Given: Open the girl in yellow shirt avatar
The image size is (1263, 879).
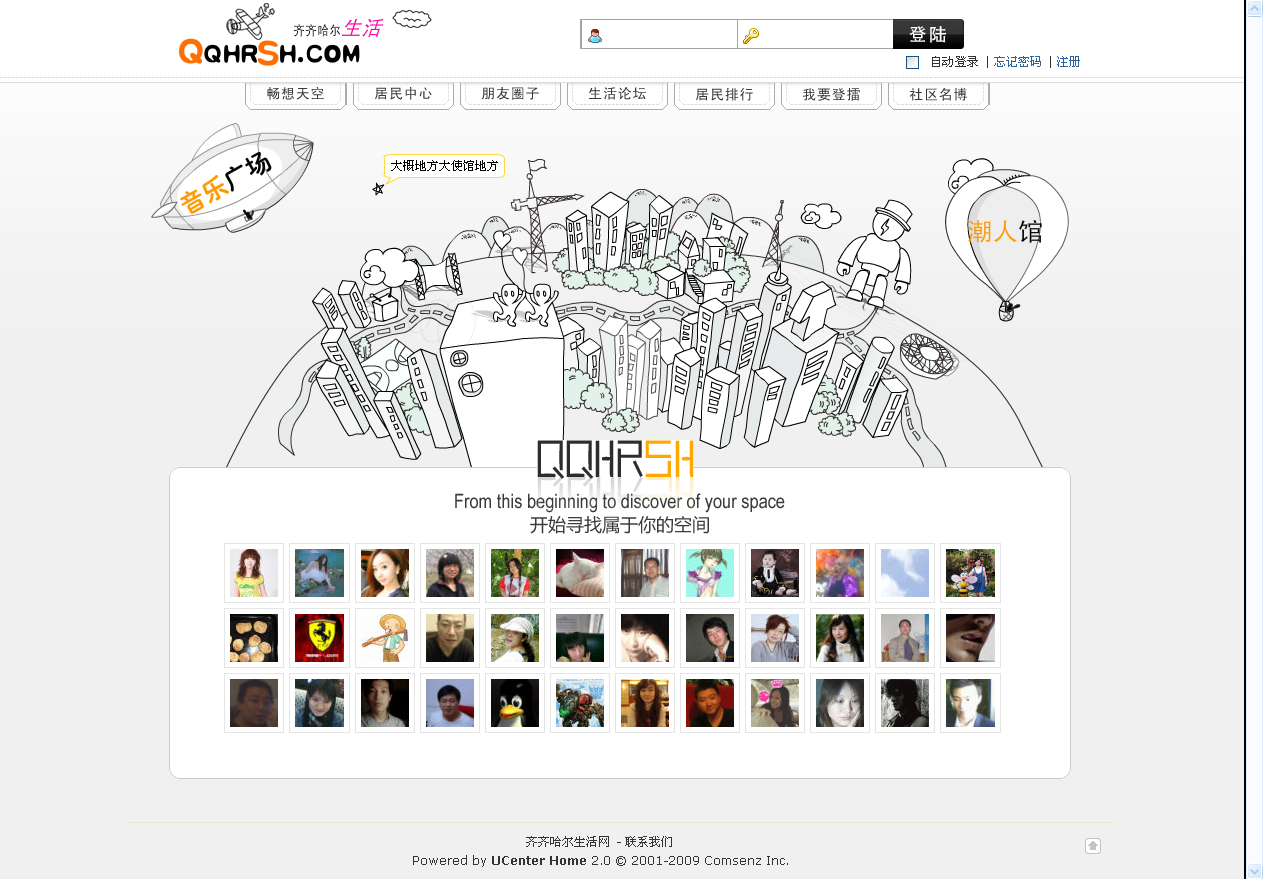Looking at the screenshot, I should [x=254, y=573].
